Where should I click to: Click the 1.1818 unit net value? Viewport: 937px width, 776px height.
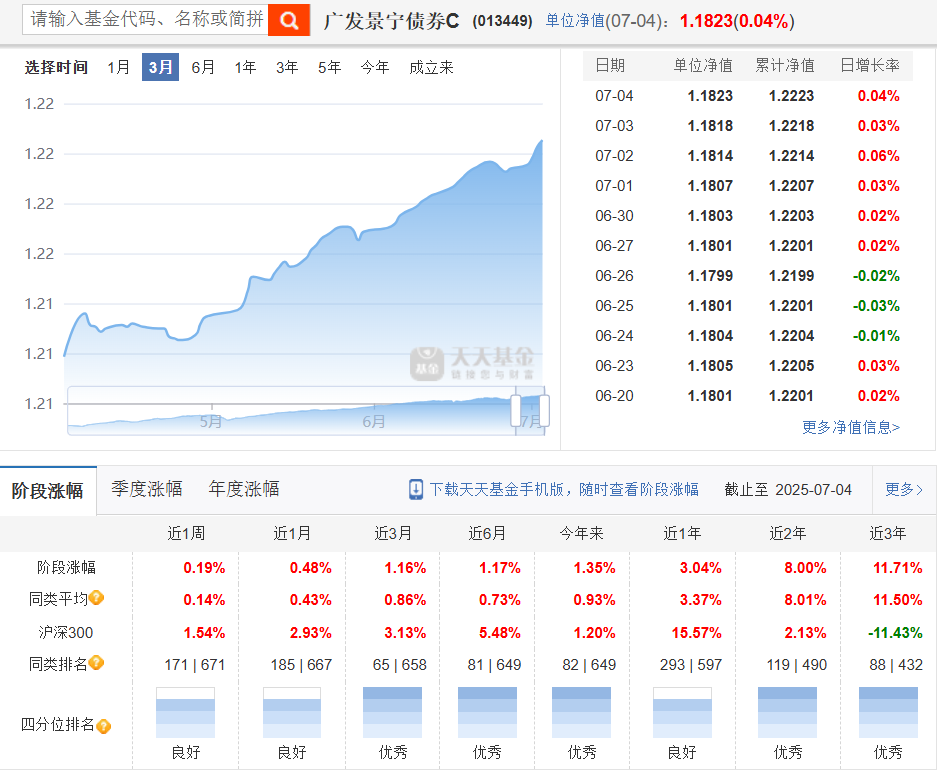(x=710, y=126)
